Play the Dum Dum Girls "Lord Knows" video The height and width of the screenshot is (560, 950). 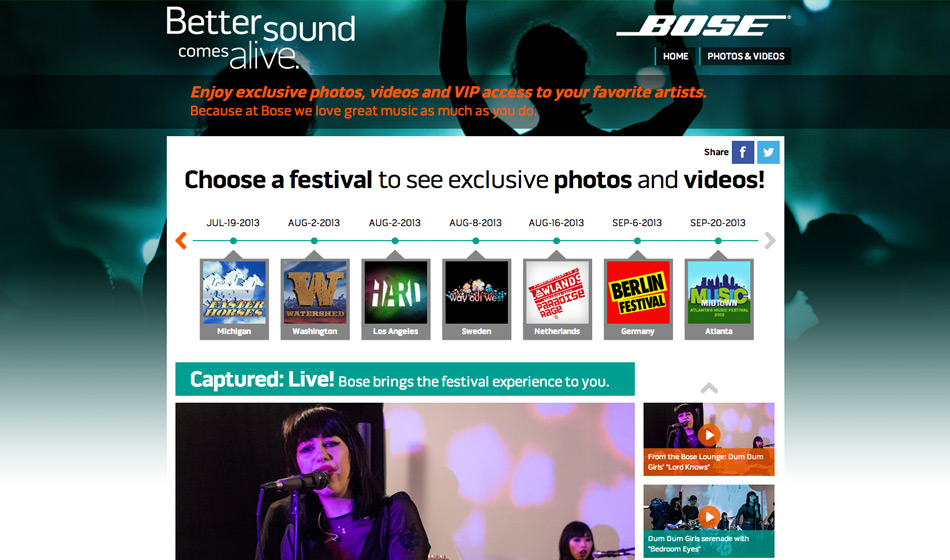(x=709, y=439)
